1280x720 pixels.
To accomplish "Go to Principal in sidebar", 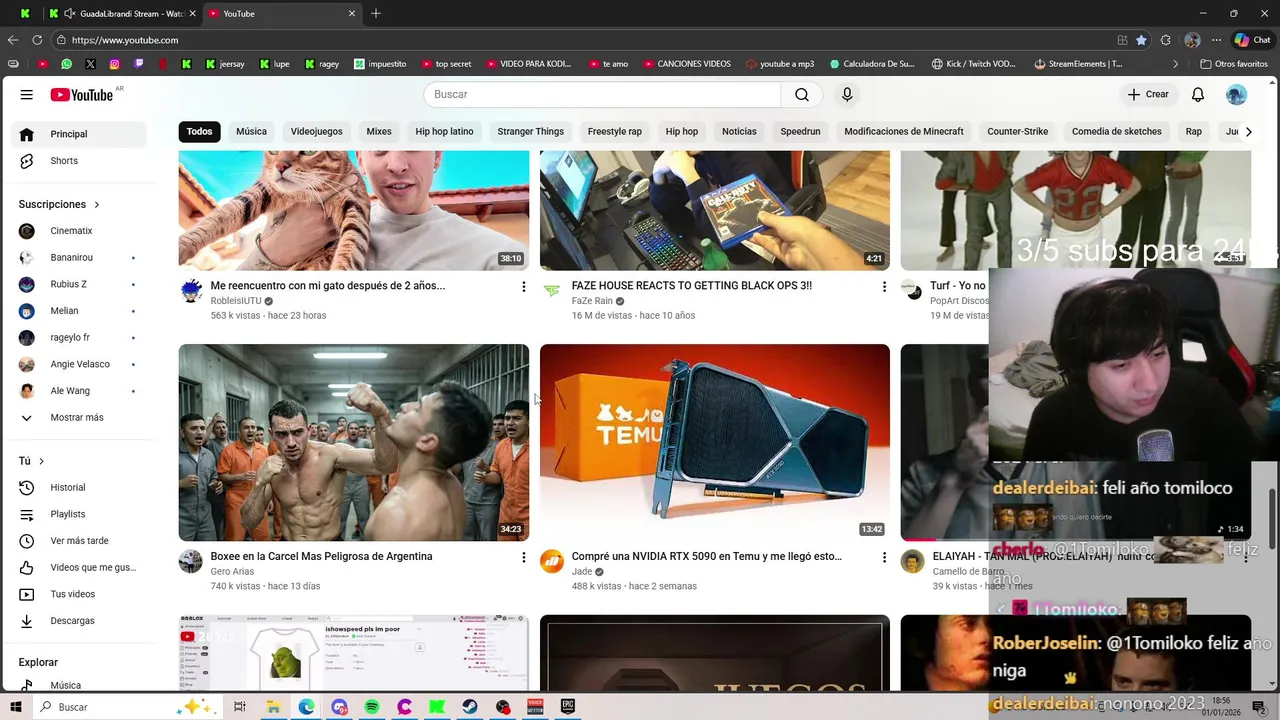I will (x=80, y=134).
